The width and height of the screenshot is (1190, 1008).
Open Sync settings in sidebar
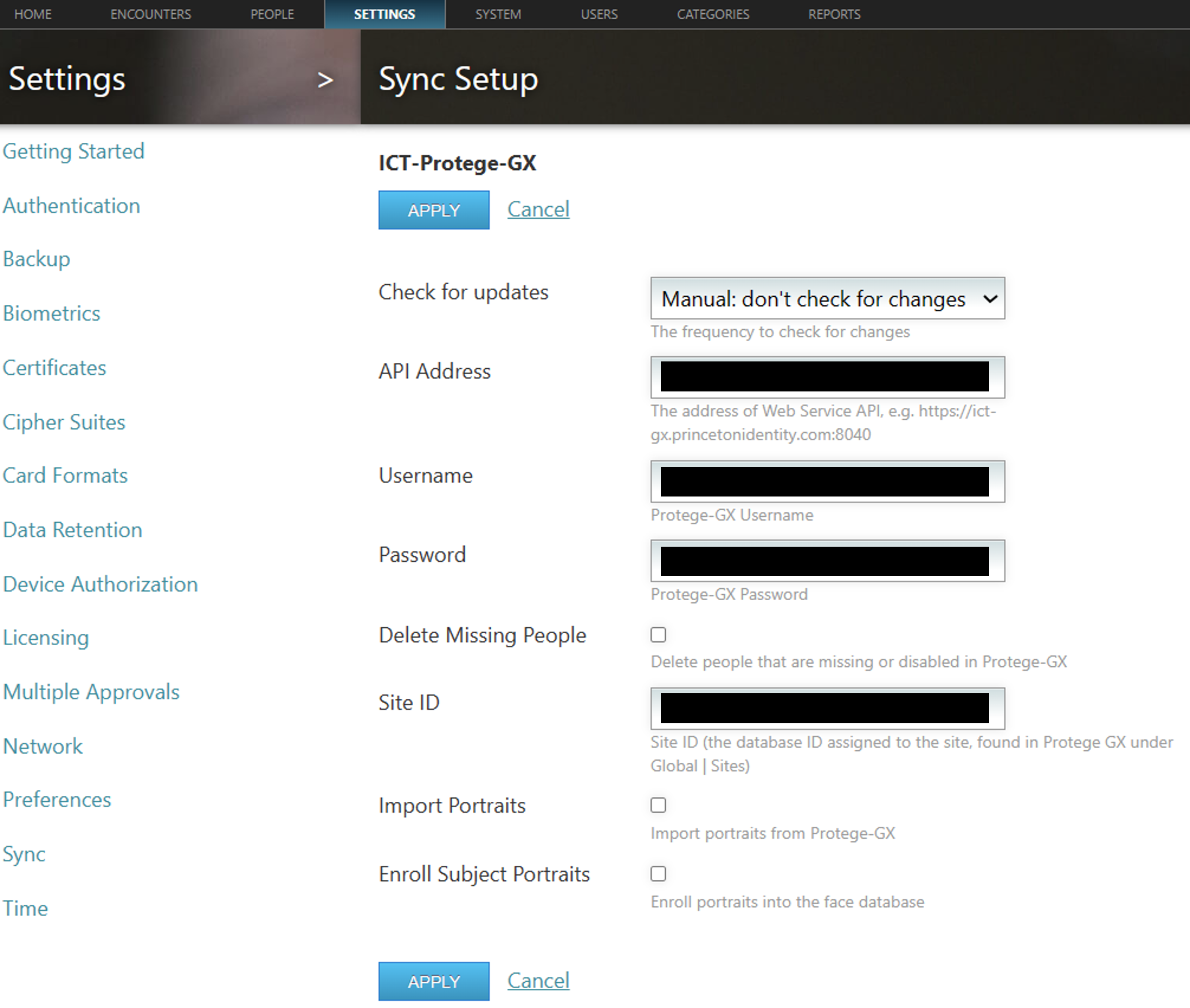click(24, 854)
